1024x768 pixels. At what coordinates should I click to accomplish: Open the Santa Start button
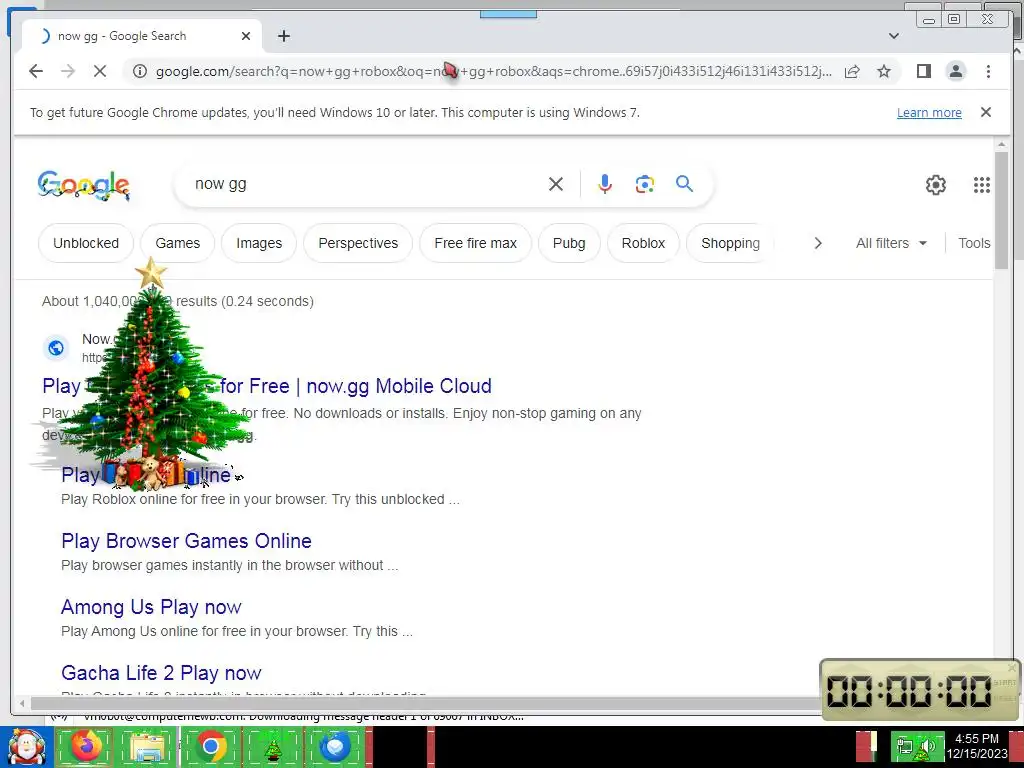(x=26, y=747)
